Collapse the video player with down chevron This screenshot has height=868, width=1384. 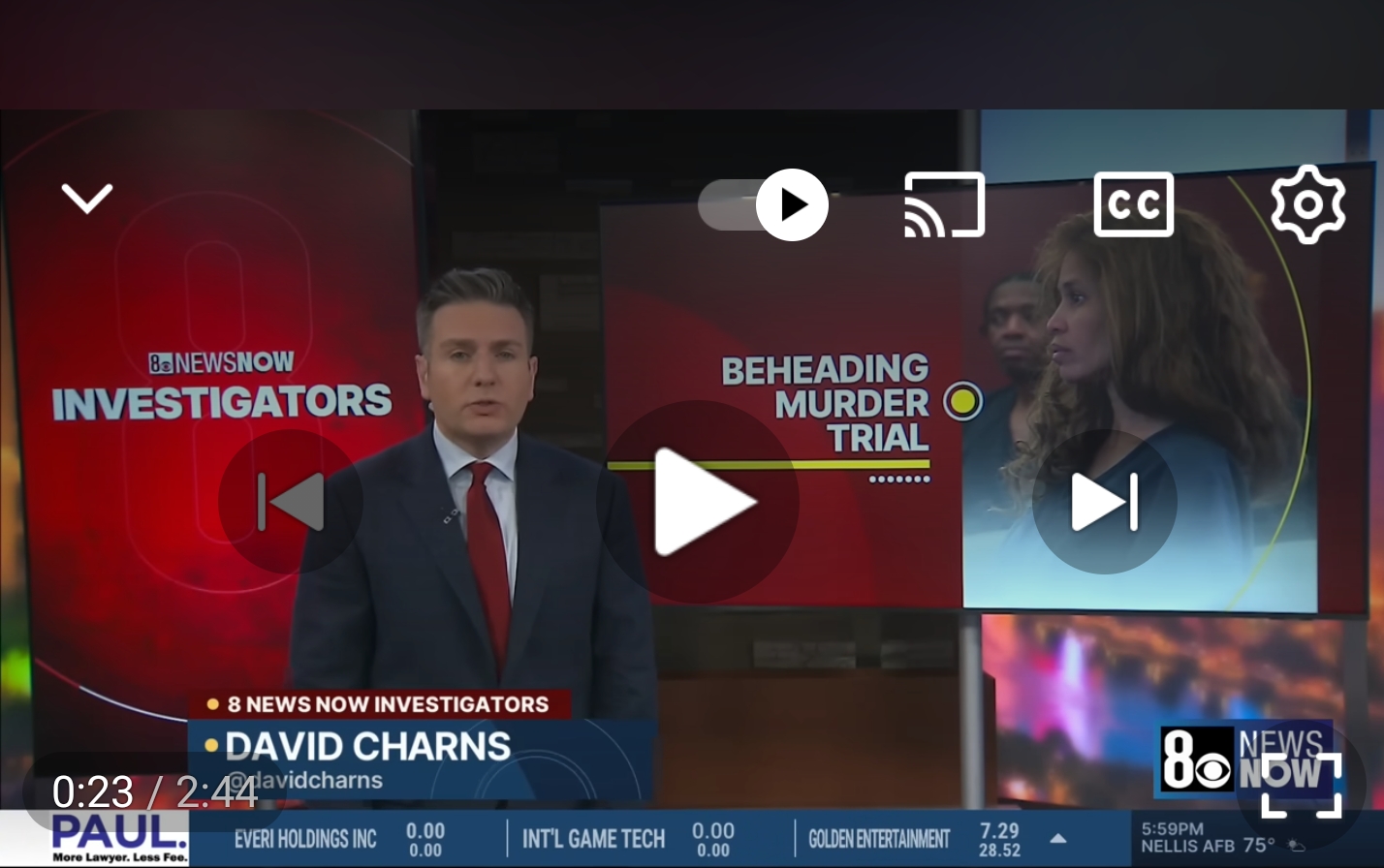(87, 199)
